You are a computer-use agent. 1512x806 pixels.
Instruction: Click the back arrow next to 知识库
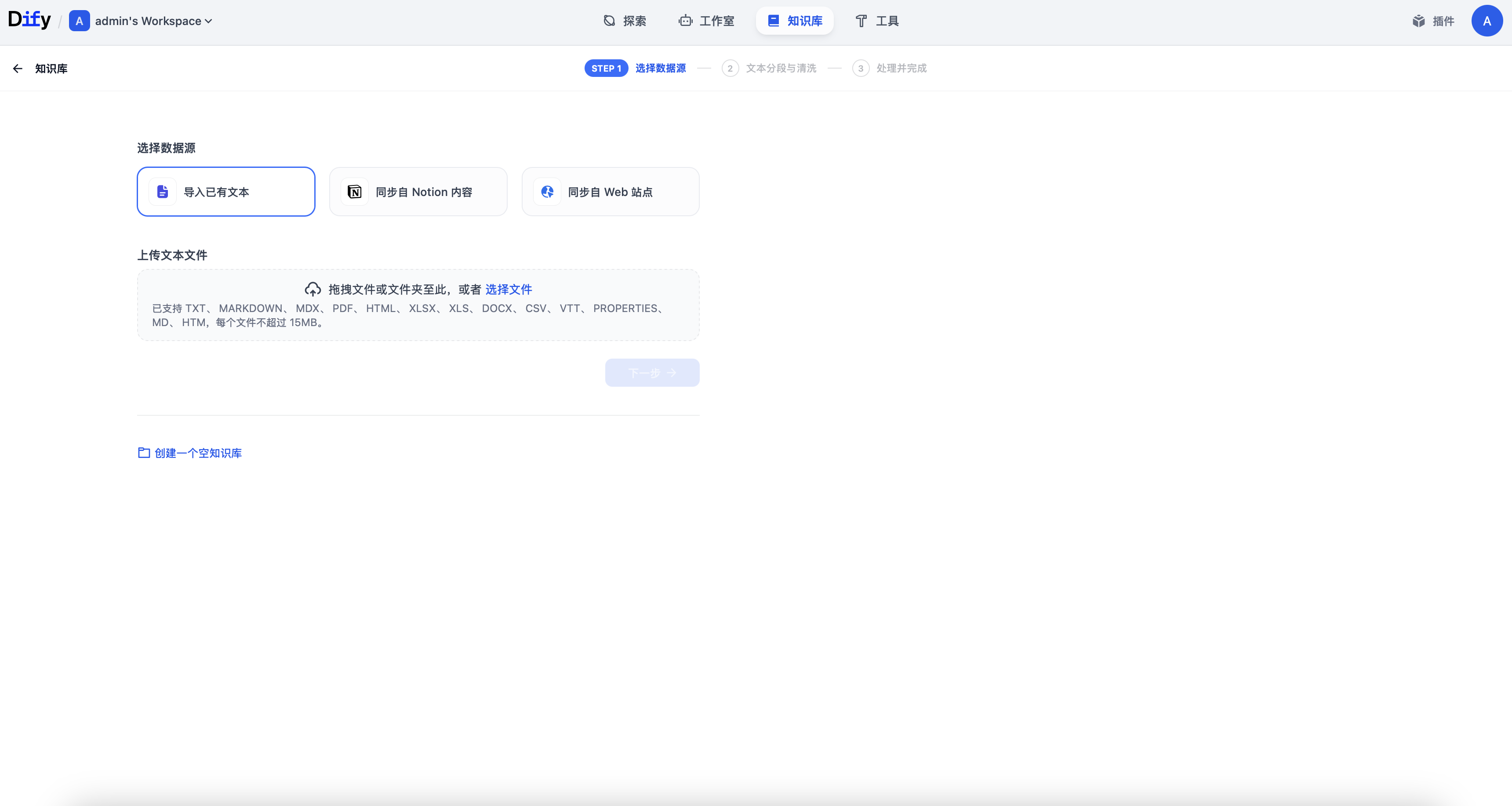coord(18,69)
